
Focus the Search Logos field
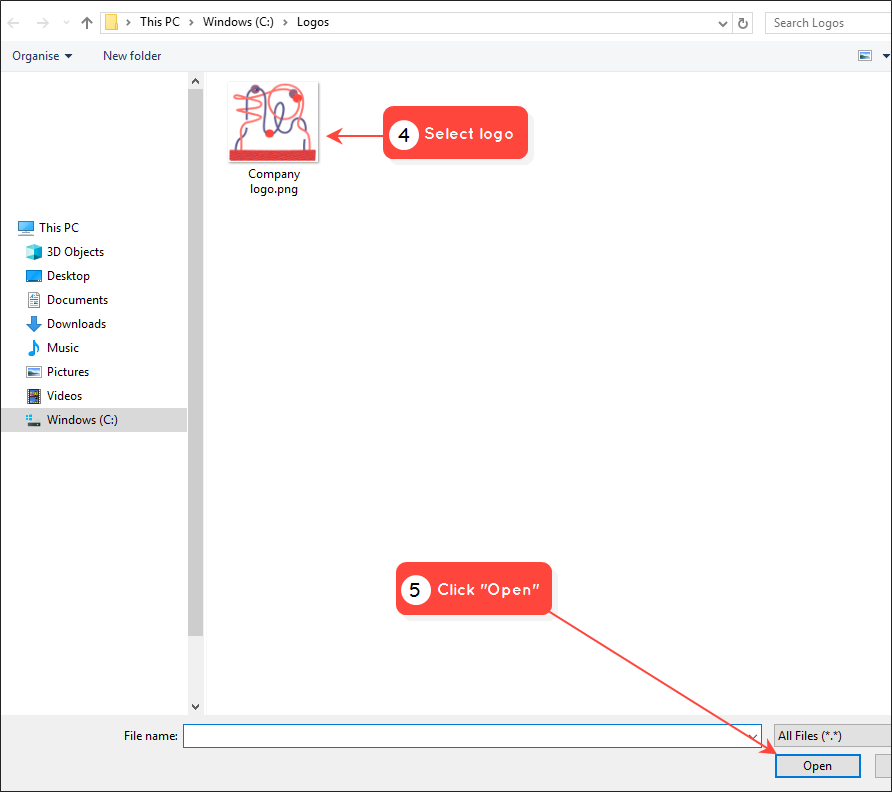coord(828,23)
